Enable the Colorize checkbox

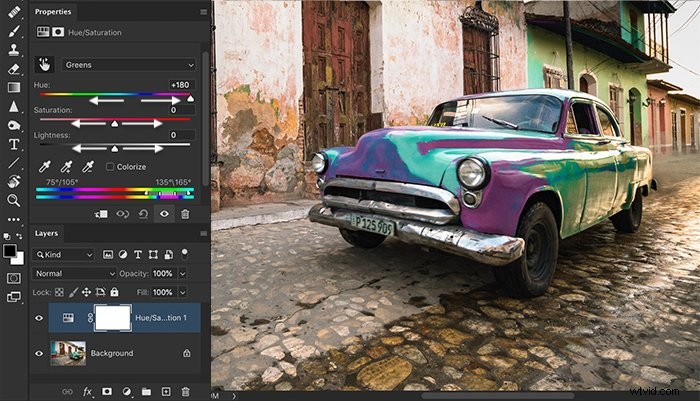110,167
